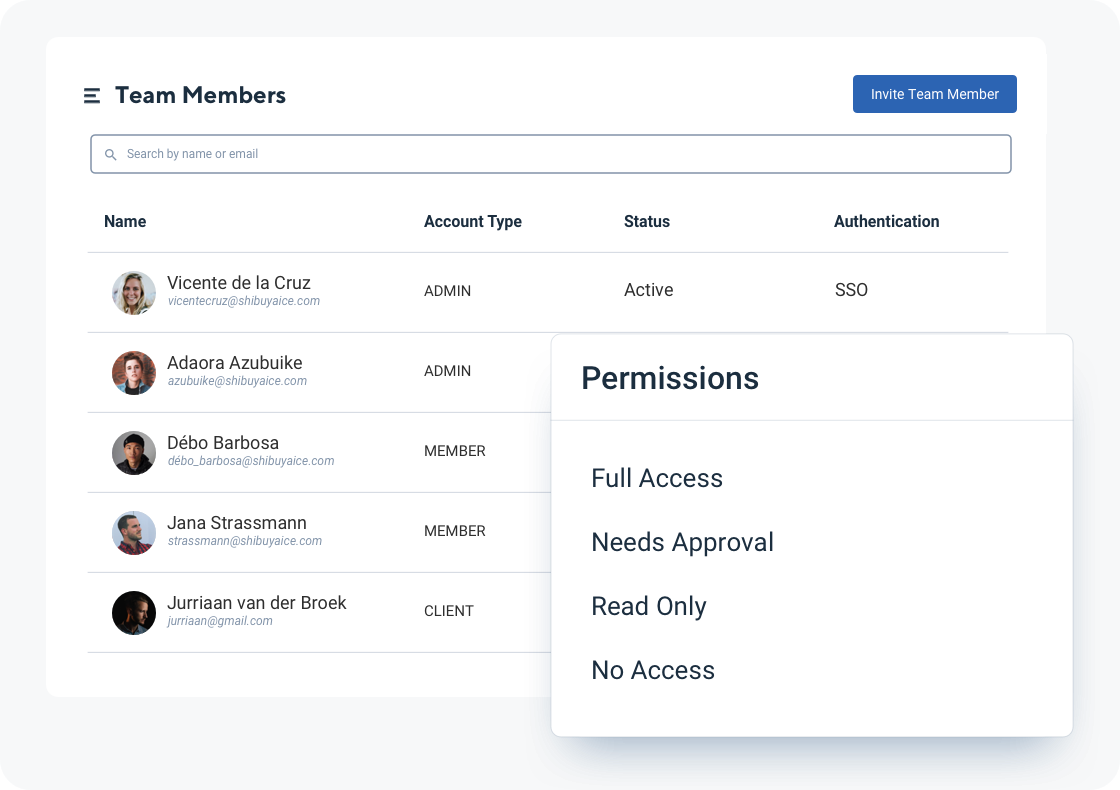Screen dimensions: 1120x790
Task: Select Read Only permission
Action: pyautogui.click(x=649, y=606)
